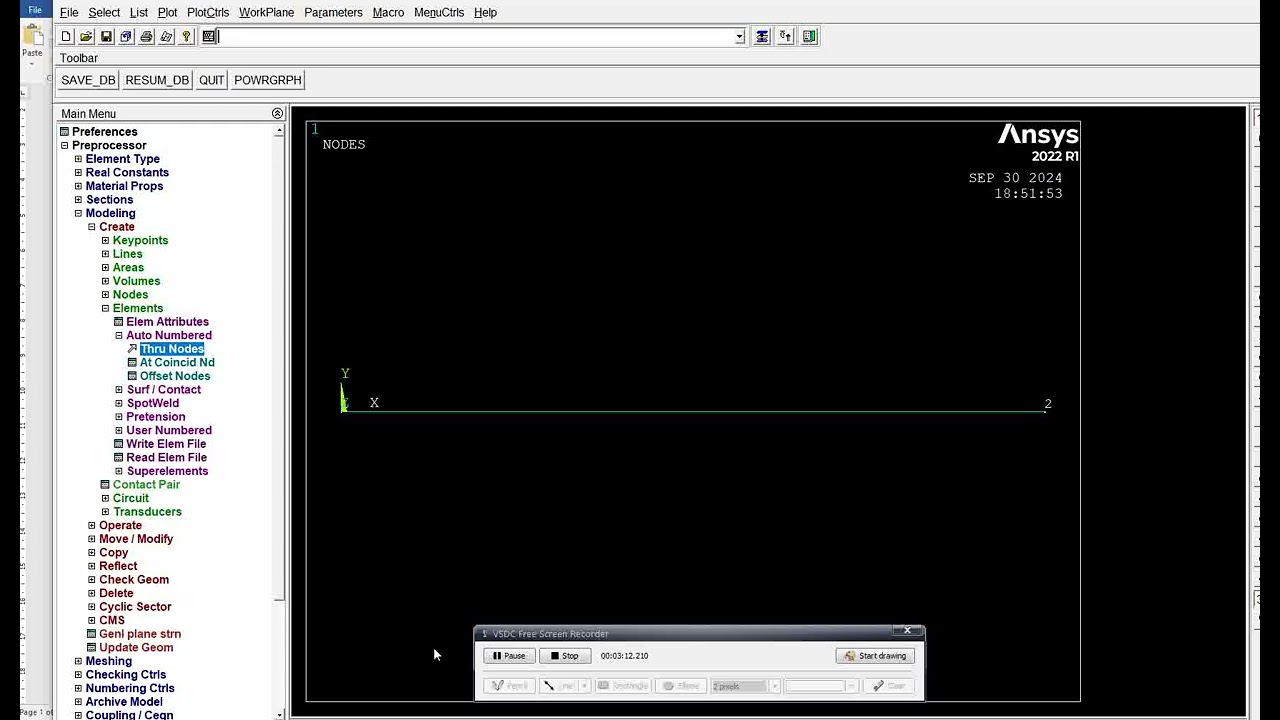Expand the Real Constants node

78,173
